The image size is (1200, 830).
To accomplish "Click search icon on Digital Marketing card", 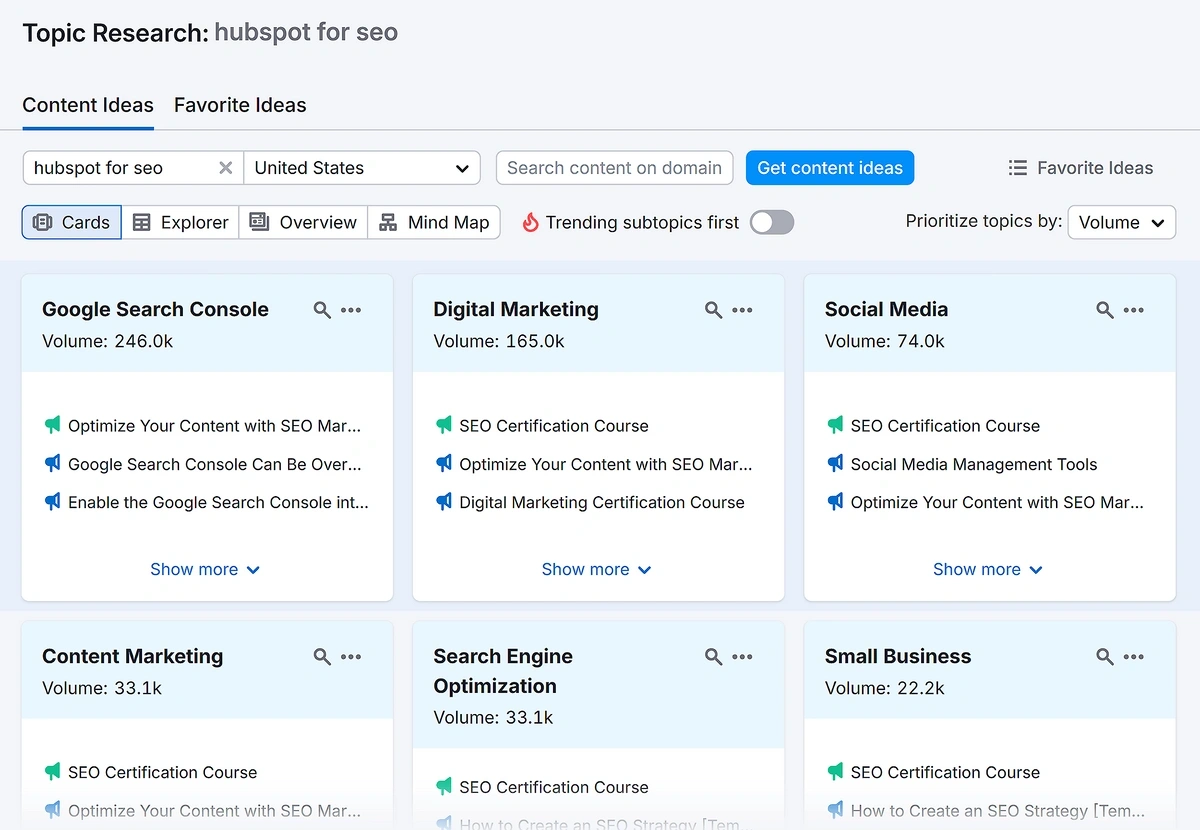I will point(713,310).
